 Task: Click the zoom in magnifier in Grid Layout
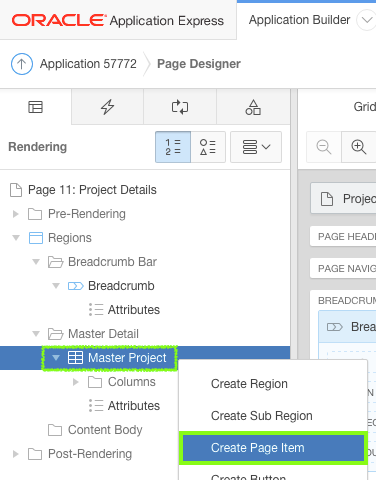coord(359,147)
